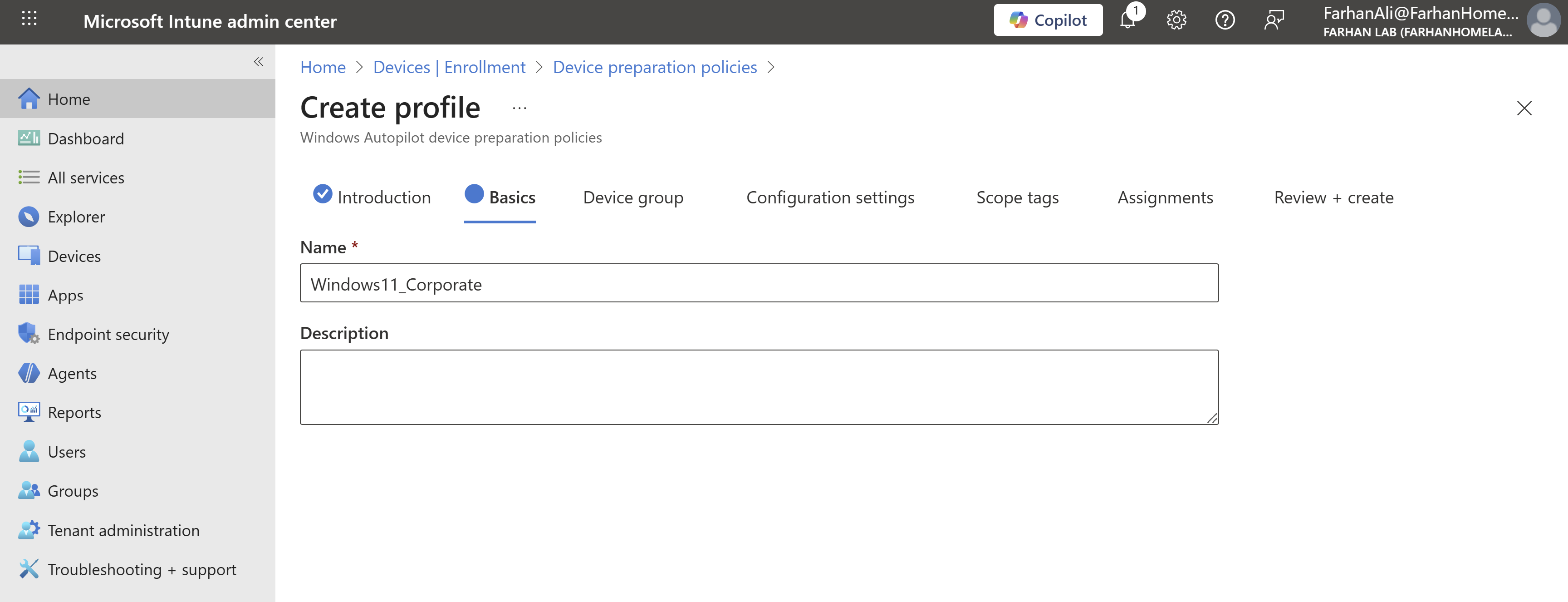Collapse the left navigation pane
1568x602 pixels.
(259, 62)
